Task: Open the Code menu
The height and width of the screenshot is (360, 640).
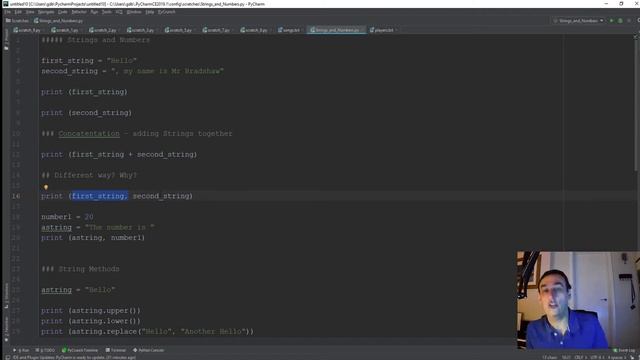Action: 62,12
